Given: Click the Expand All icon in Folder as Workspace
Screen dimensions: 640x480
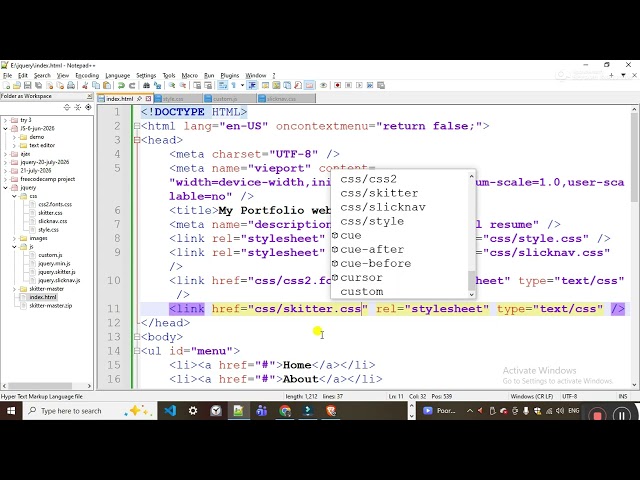Looking at the screenshot, I should pyautogui.click(x=67, y=107).
